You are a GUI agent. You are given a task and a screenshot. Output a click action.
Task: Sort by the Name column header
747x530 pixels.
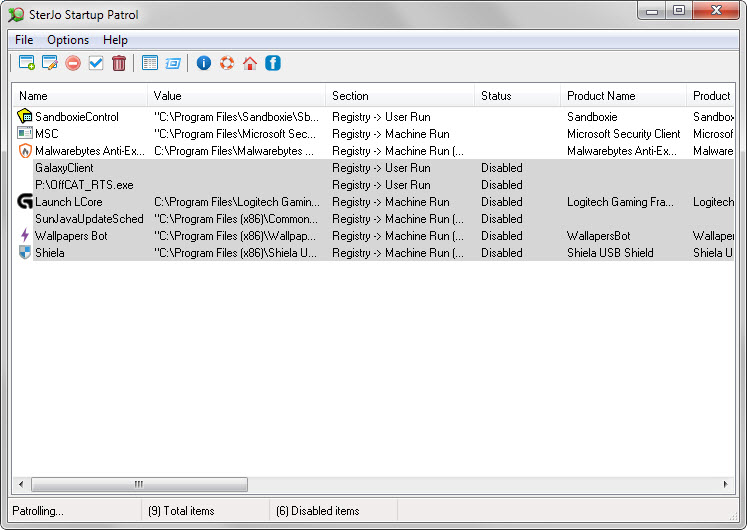click(x=80, y=96)
